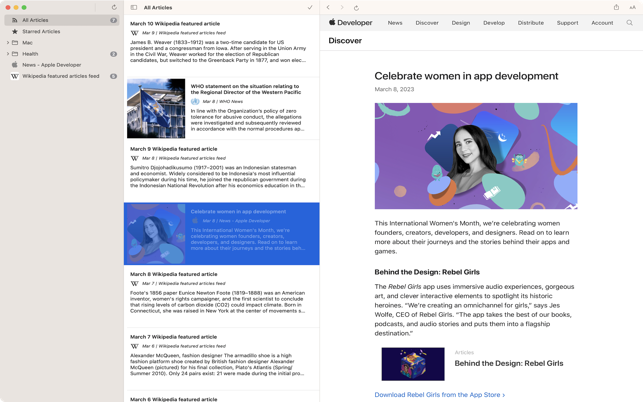Screen dimensions: 643x402
Task: Expand the Mac folder
Action: coord(7,43)
